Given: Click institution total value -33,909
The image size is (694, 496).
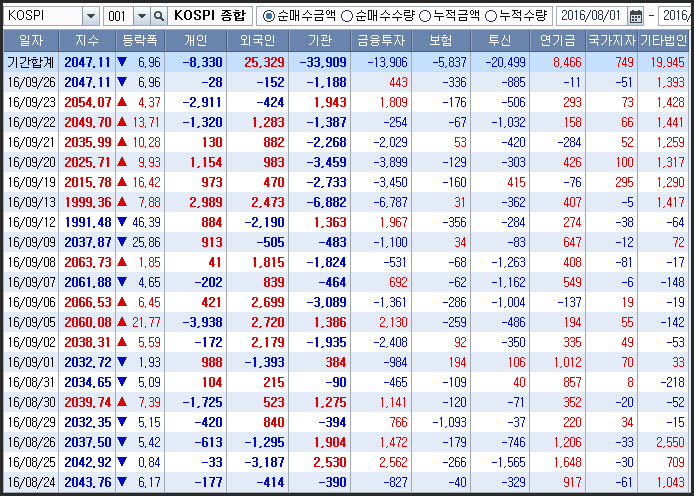Looking at the screenshot, I should (x=323, y=62).
